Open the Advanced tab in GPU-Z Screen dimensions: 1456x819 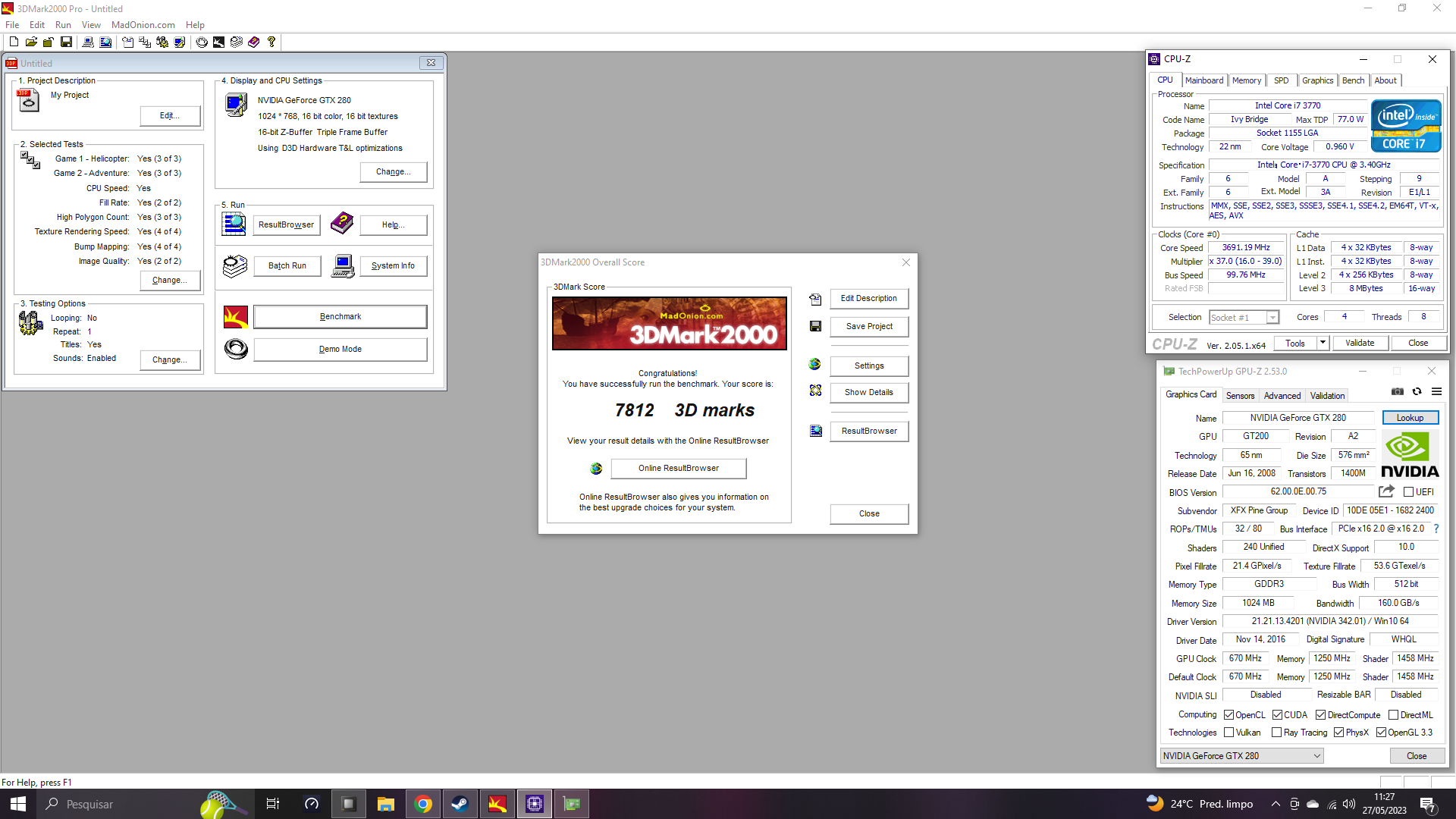(x=1282, y=396)
